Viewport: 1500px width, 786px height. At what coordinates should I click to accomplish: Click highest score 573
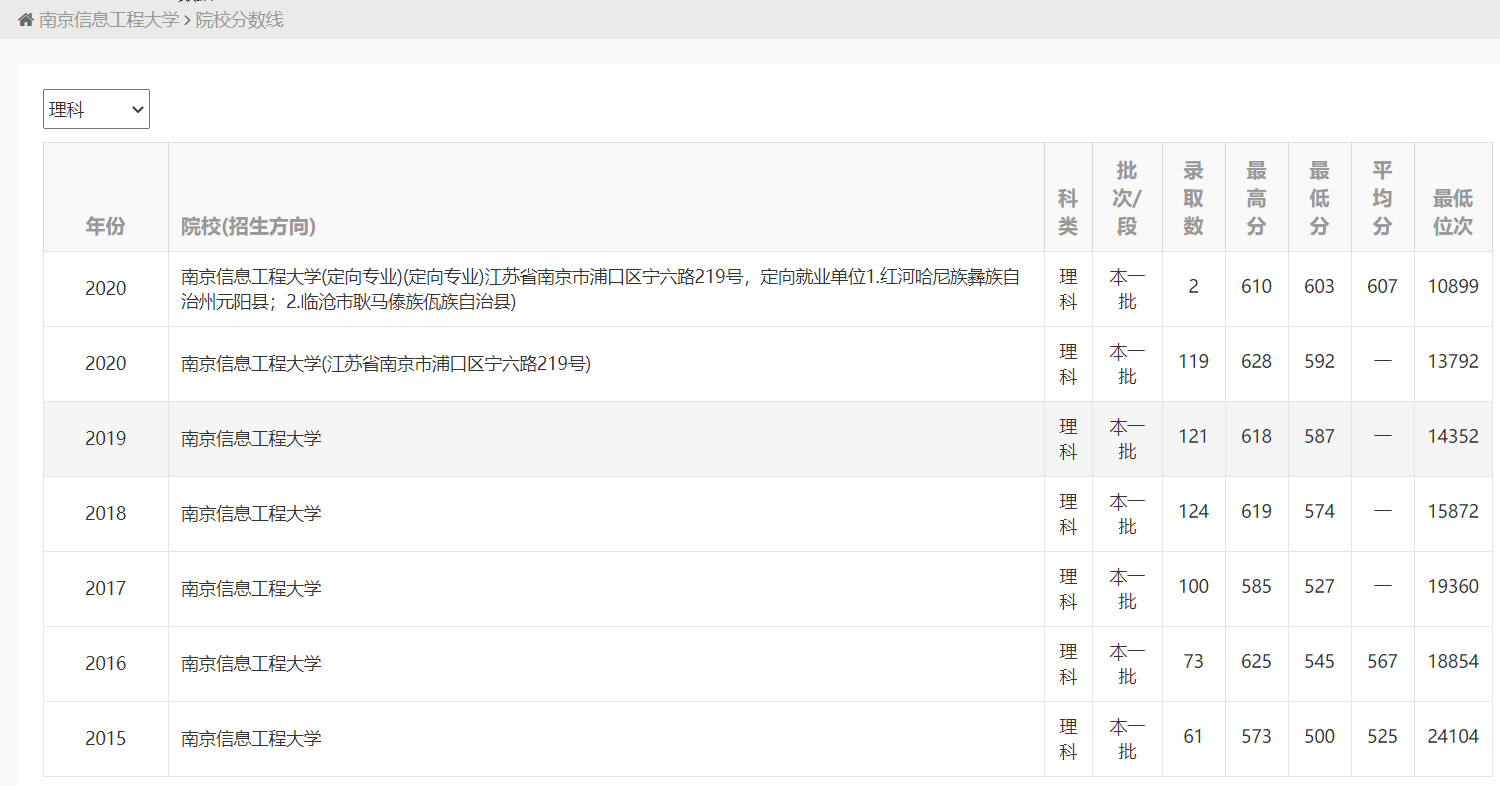pyautogui.click(x=1256, y=737)
